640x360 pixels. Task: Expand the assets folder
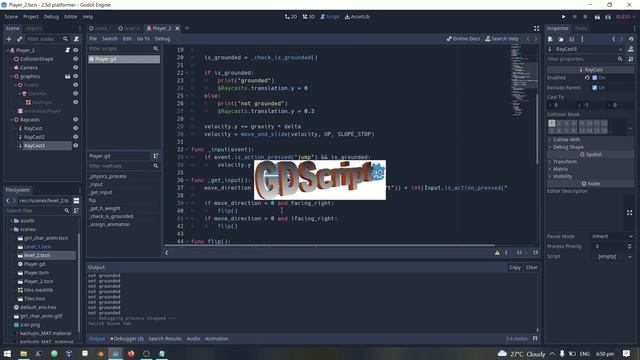11,221
